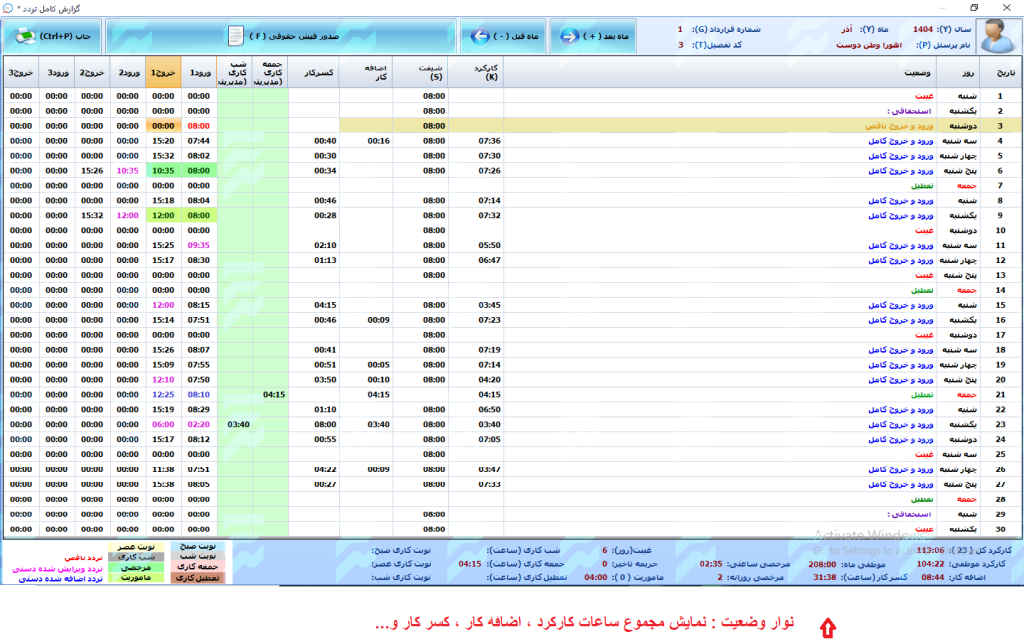Click the green 10:35 exit cell in row 6
Image resolution: width=1024 pixels, height=644 pixels.
163,171
